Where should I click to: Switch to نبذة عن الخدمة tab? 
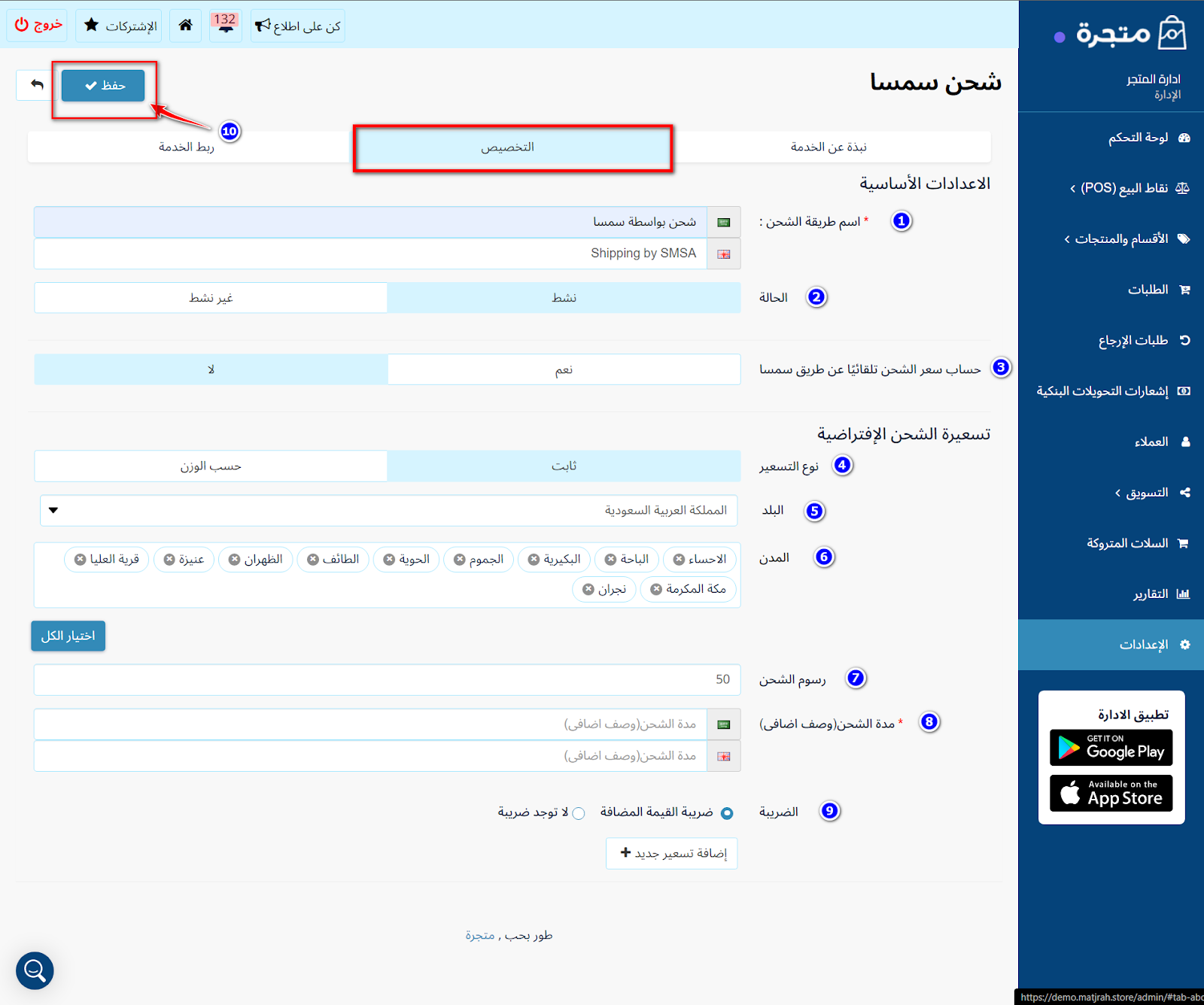click(x=829, y=147)
